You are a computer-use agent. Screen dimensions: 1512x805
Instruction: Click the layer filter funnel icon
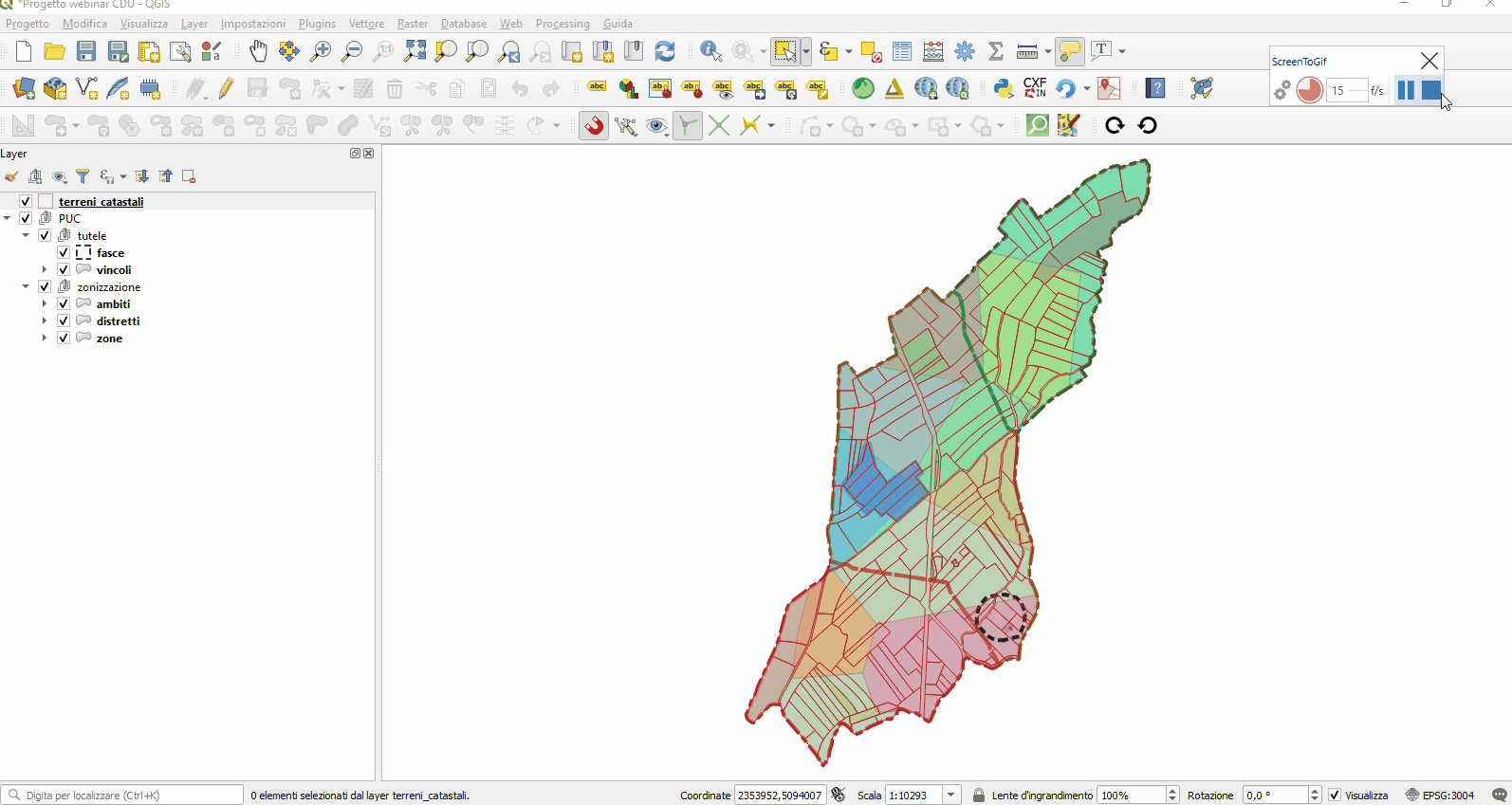(83, 176)
